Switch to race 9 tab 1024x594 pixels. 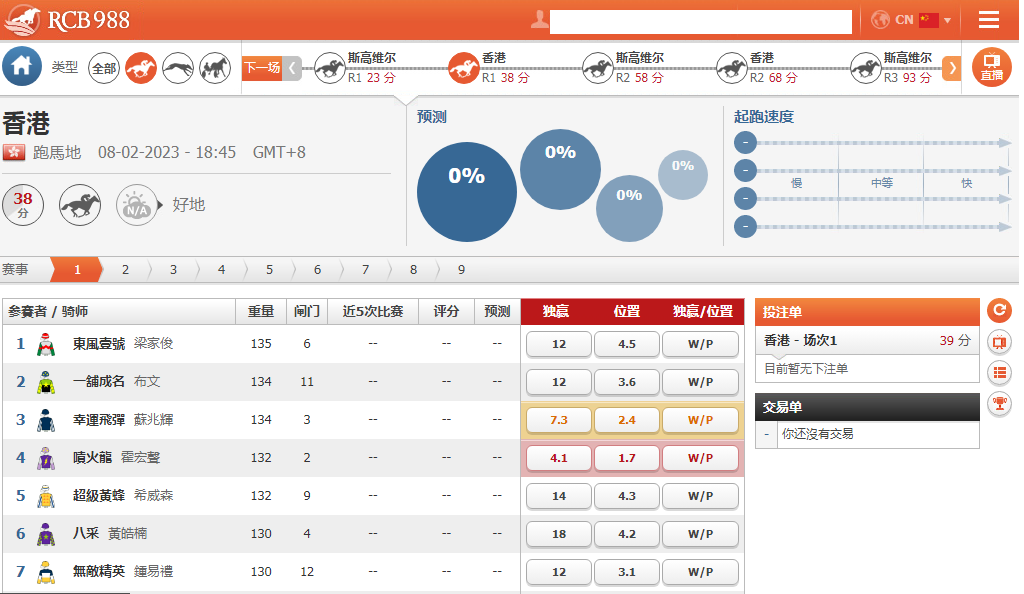461,270
